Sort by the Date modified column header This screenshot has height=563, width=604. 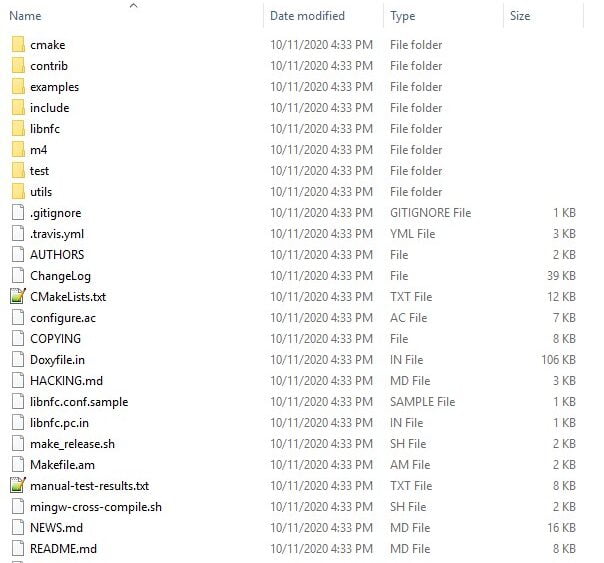tap(307, 16)
